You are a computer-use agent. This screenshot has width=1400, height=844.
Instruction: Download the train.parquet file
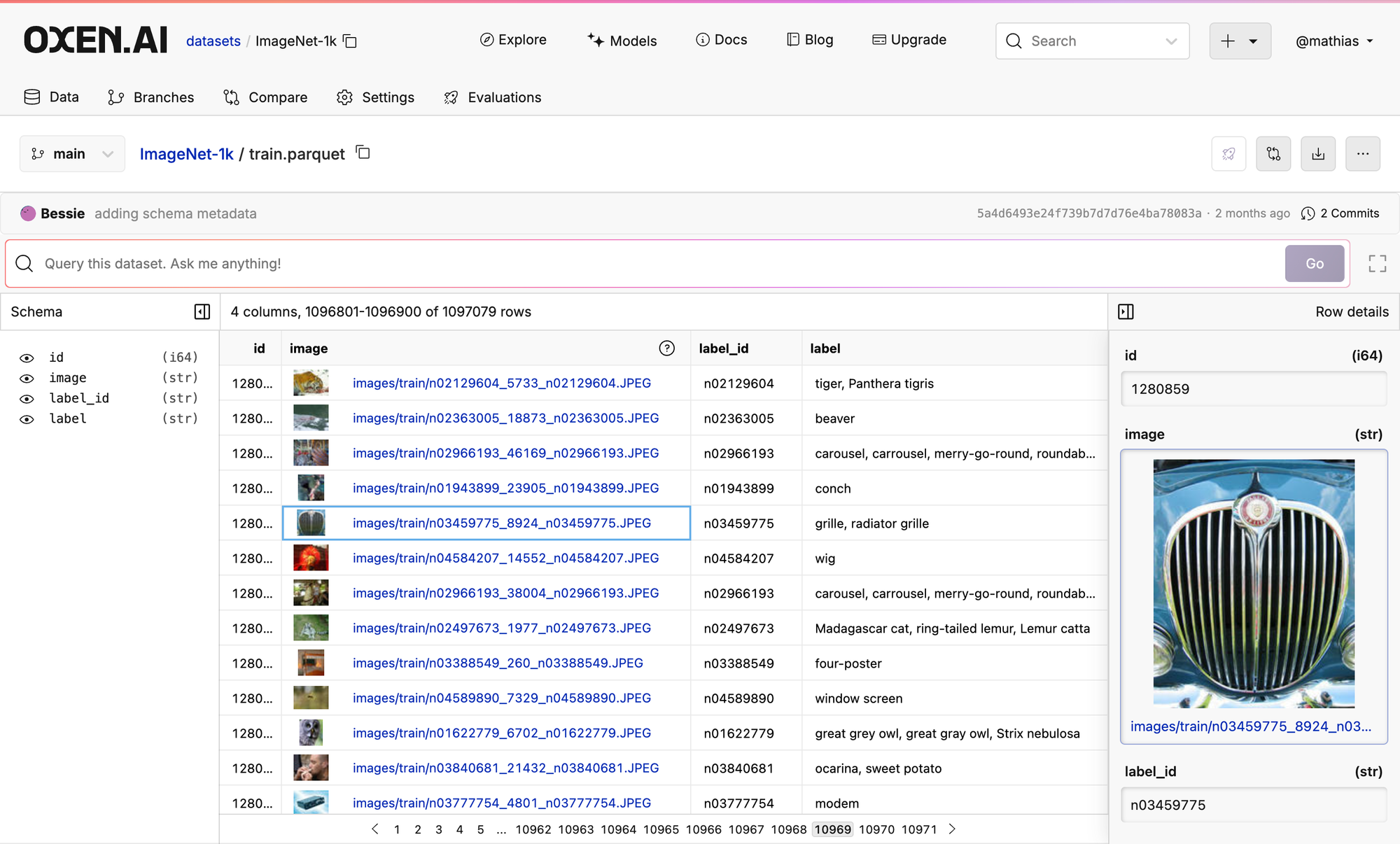pyautogui.click(x=1318, y=154)
